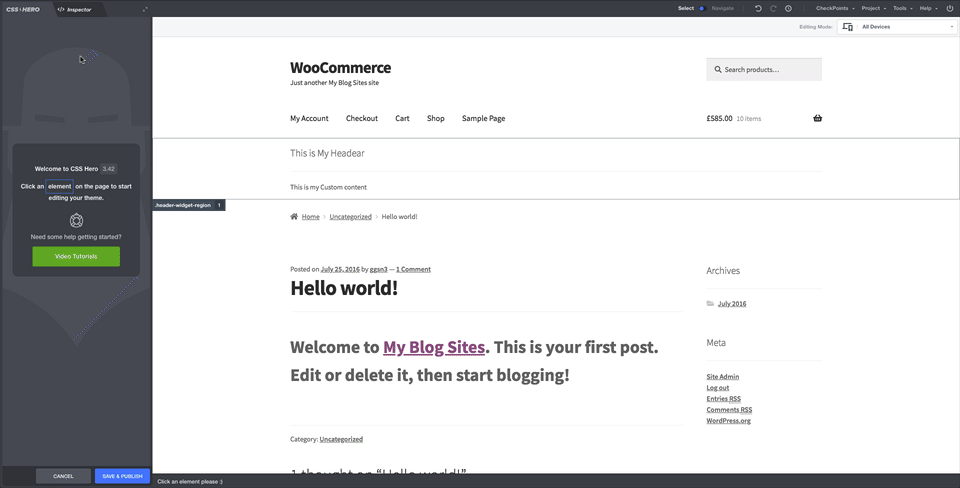Click the expand panel arrows icon

coord(145,9)
